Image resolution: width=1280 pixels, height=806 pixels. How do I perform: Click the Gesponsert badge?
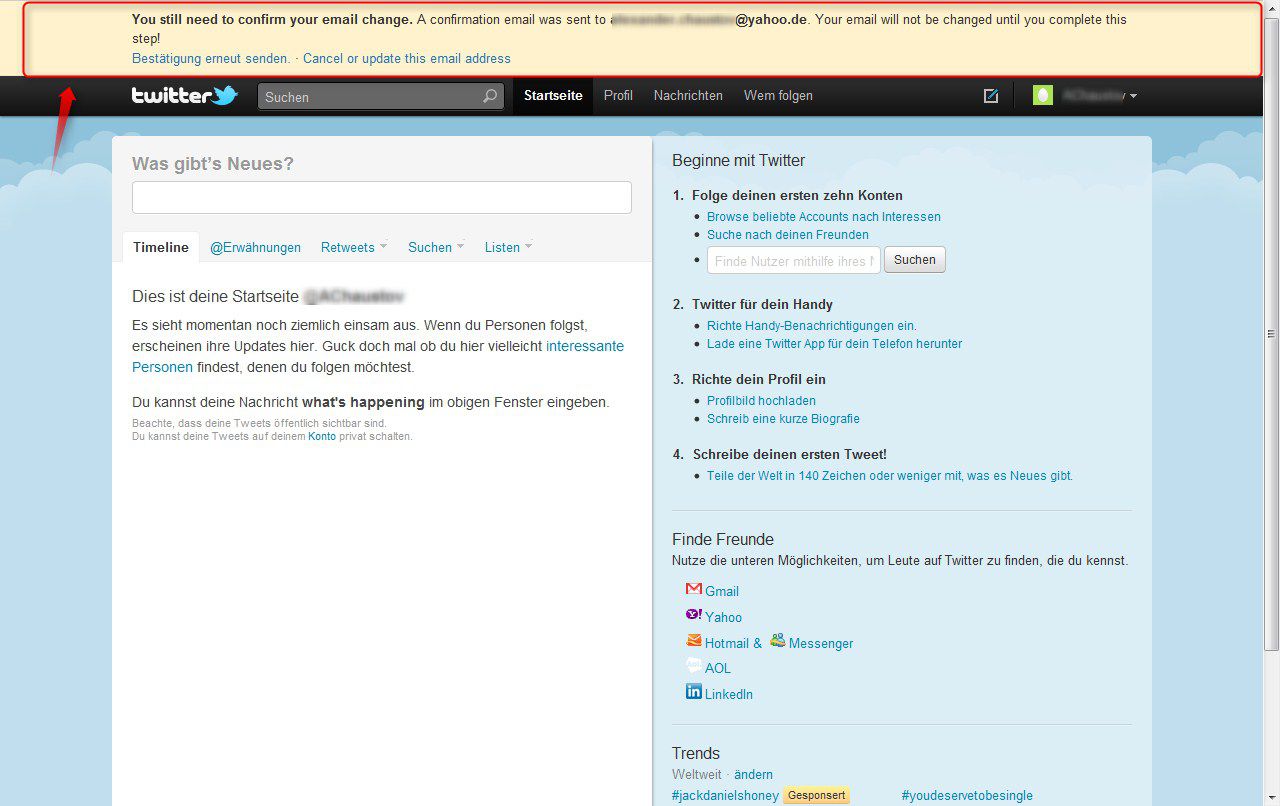[816, 795]
